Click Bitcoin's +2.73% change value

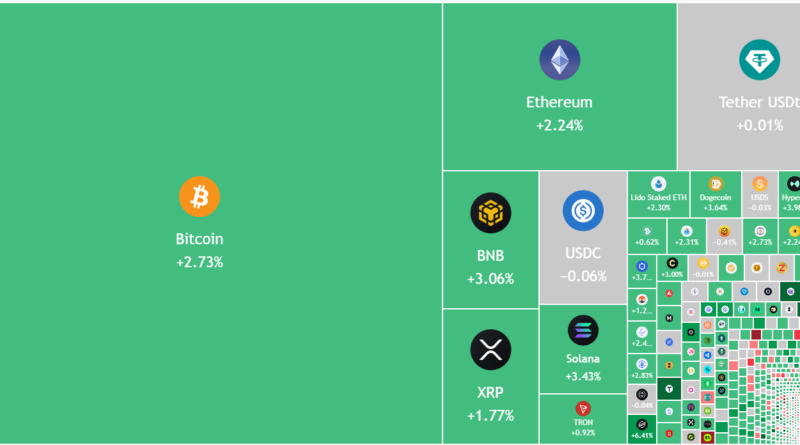click(199, 262)
